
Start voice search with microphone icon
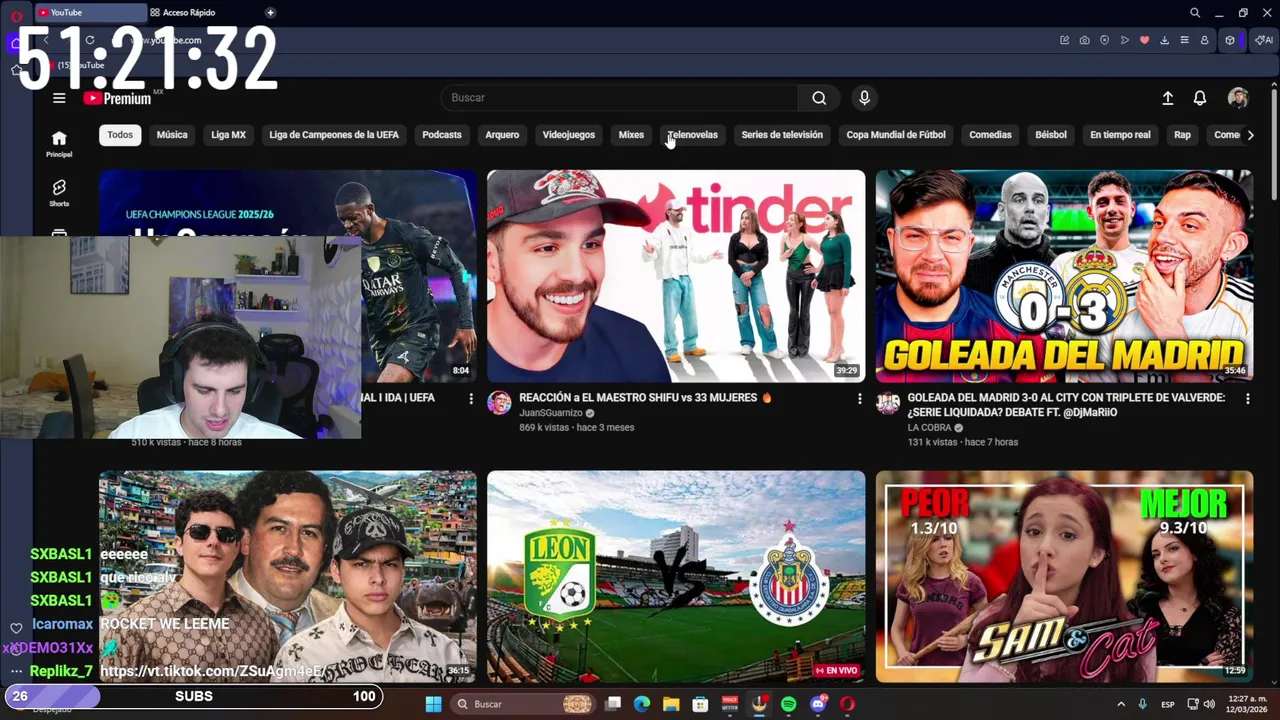click(864, 98)
